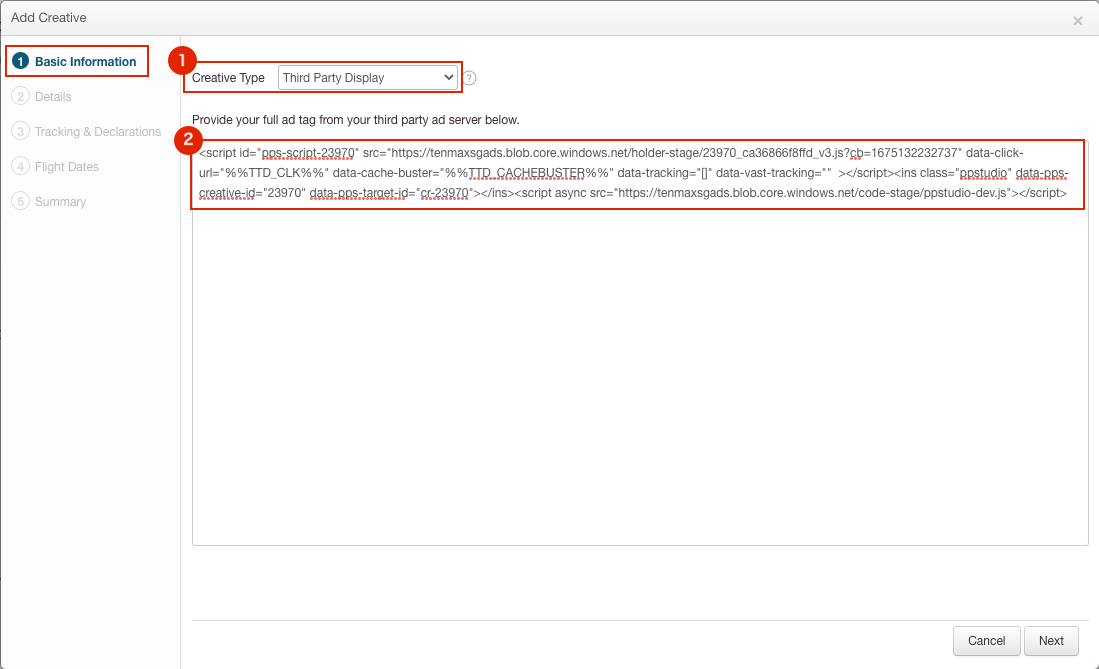Click the 'Provide your full ad tag' instruction text
Viewport: 1099px width, 669px height.
(356, 120)
